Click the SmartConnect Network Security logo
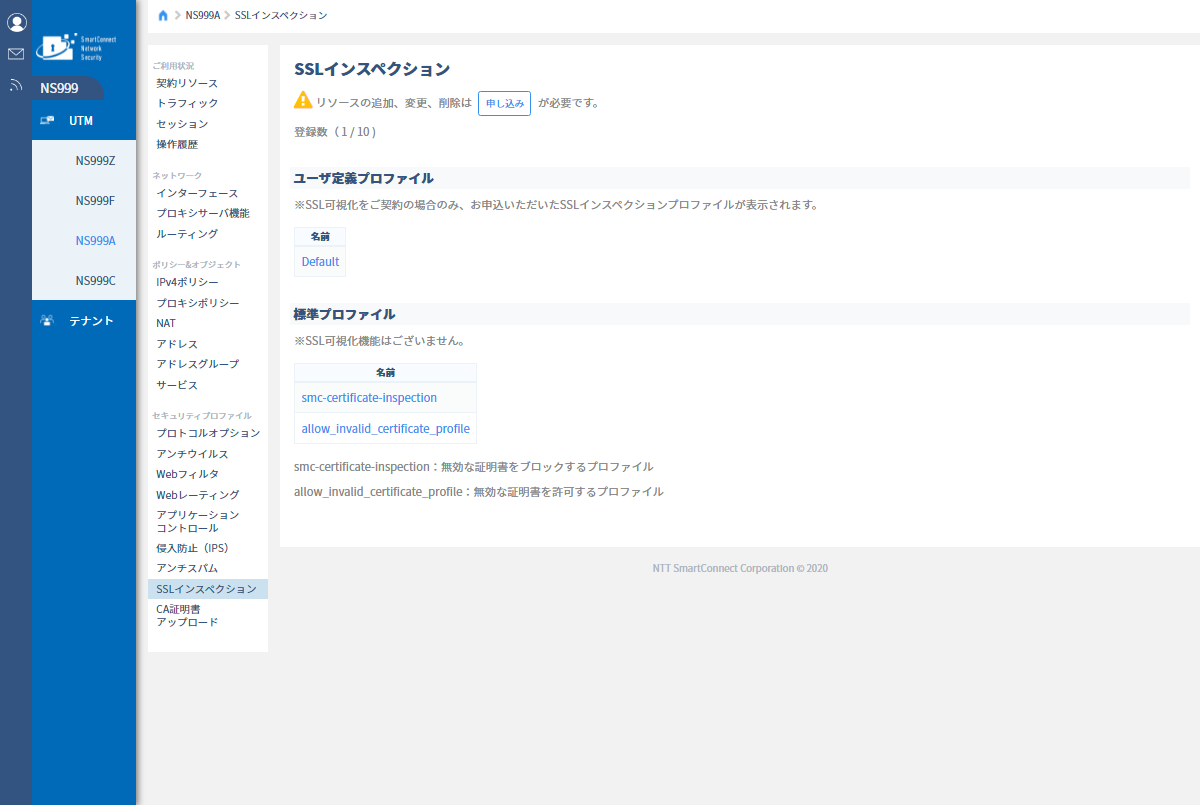This screenshot has width=1200, height=805. [x=78, y=48]
